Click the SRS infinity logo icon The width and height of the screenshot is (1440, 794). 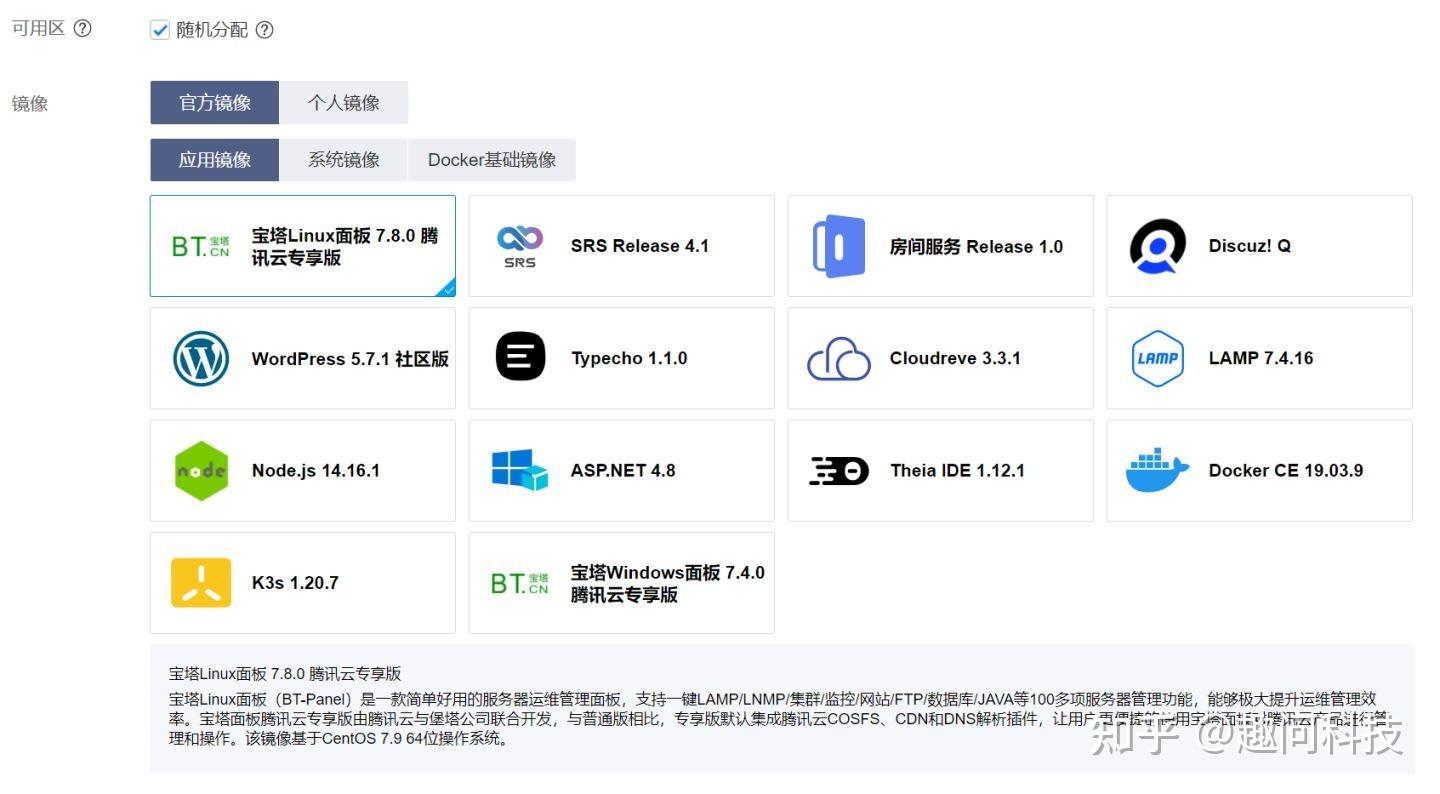[520, 246]
